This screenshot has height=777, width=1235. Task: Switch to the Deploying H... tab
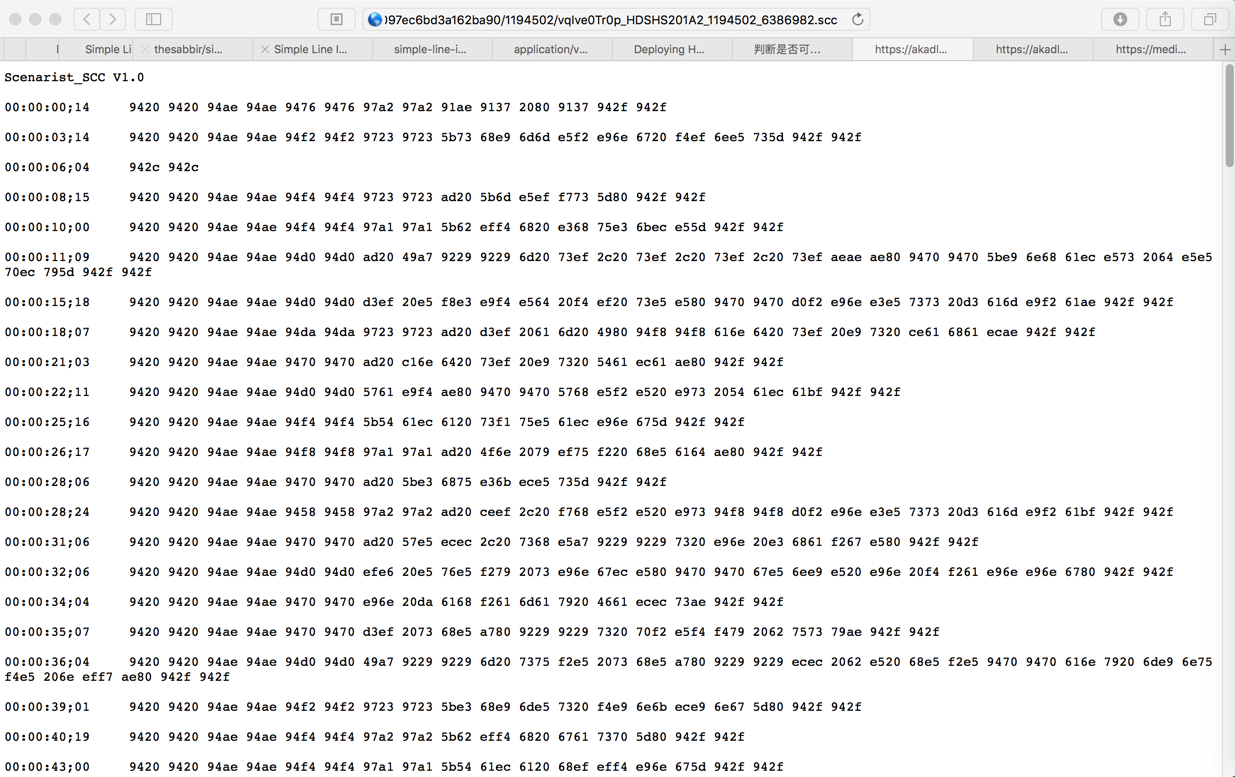pos(672,49)
